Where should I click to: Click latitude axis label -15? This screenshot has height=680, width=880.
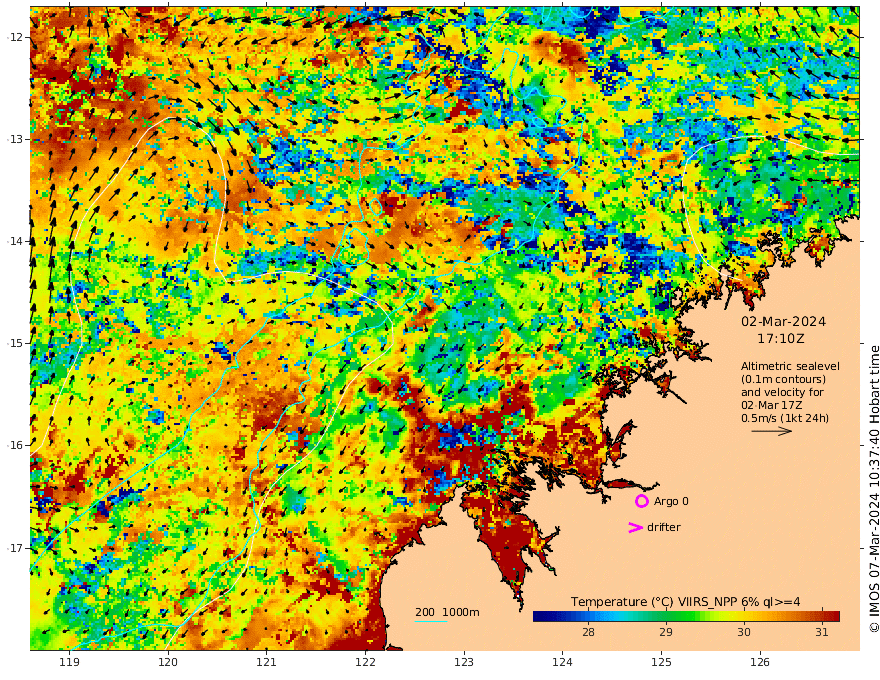(x=15, y=343)
